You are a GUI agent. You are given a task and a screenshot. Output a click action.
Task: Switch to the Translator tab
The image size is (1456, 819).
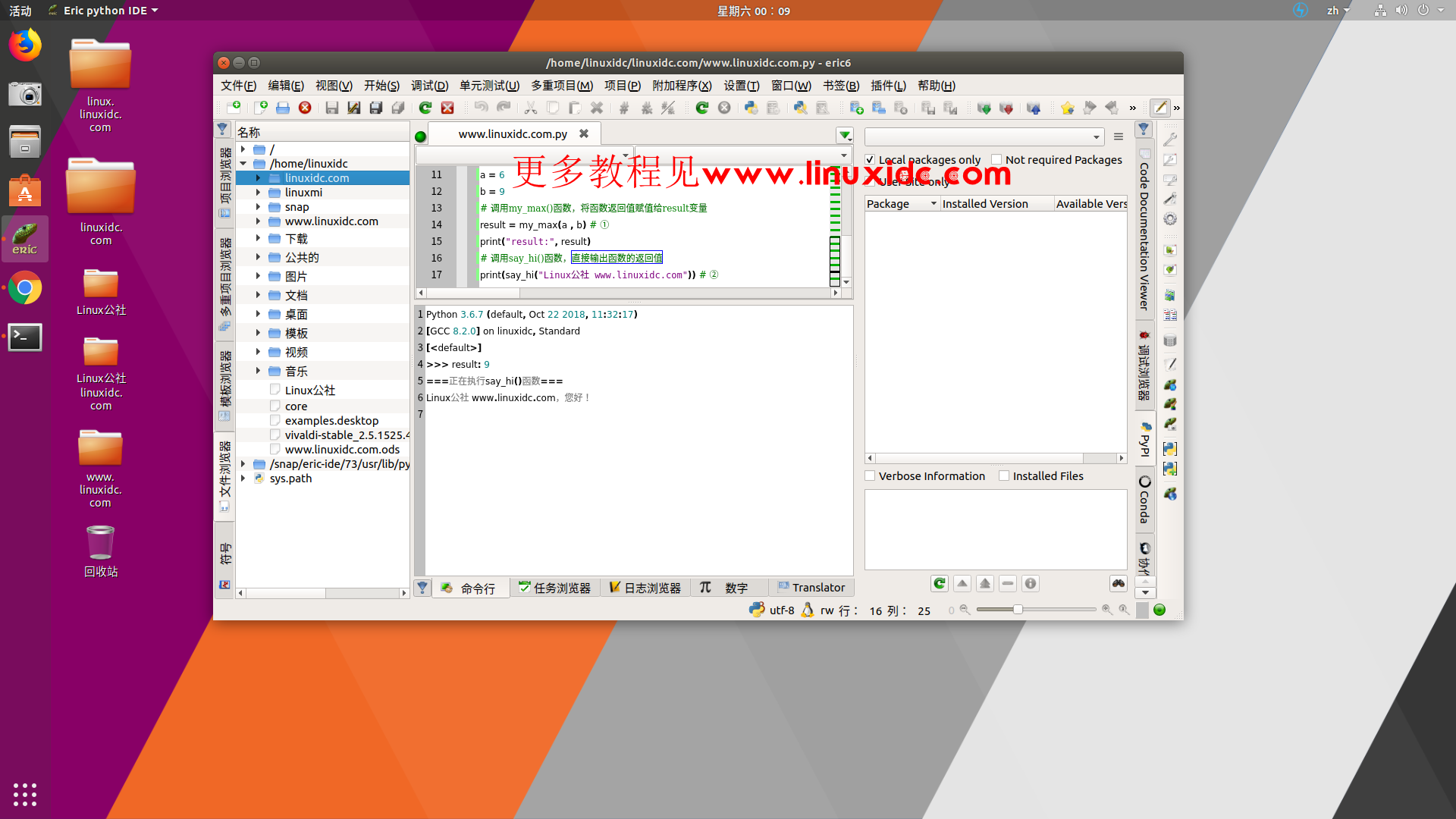coord(811,588)
